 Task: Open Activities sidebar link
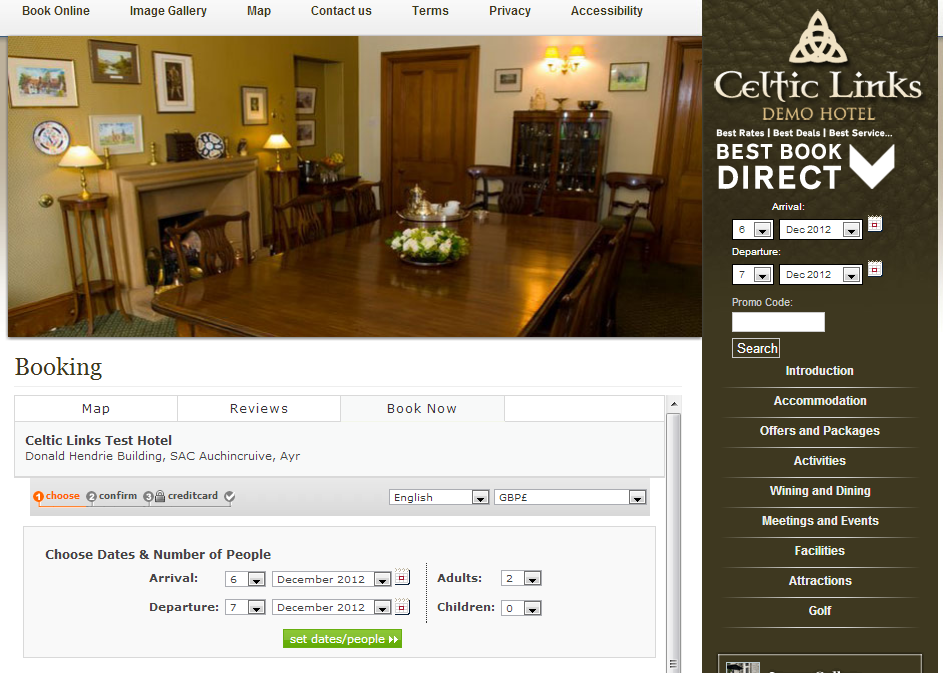coord(820,461)
